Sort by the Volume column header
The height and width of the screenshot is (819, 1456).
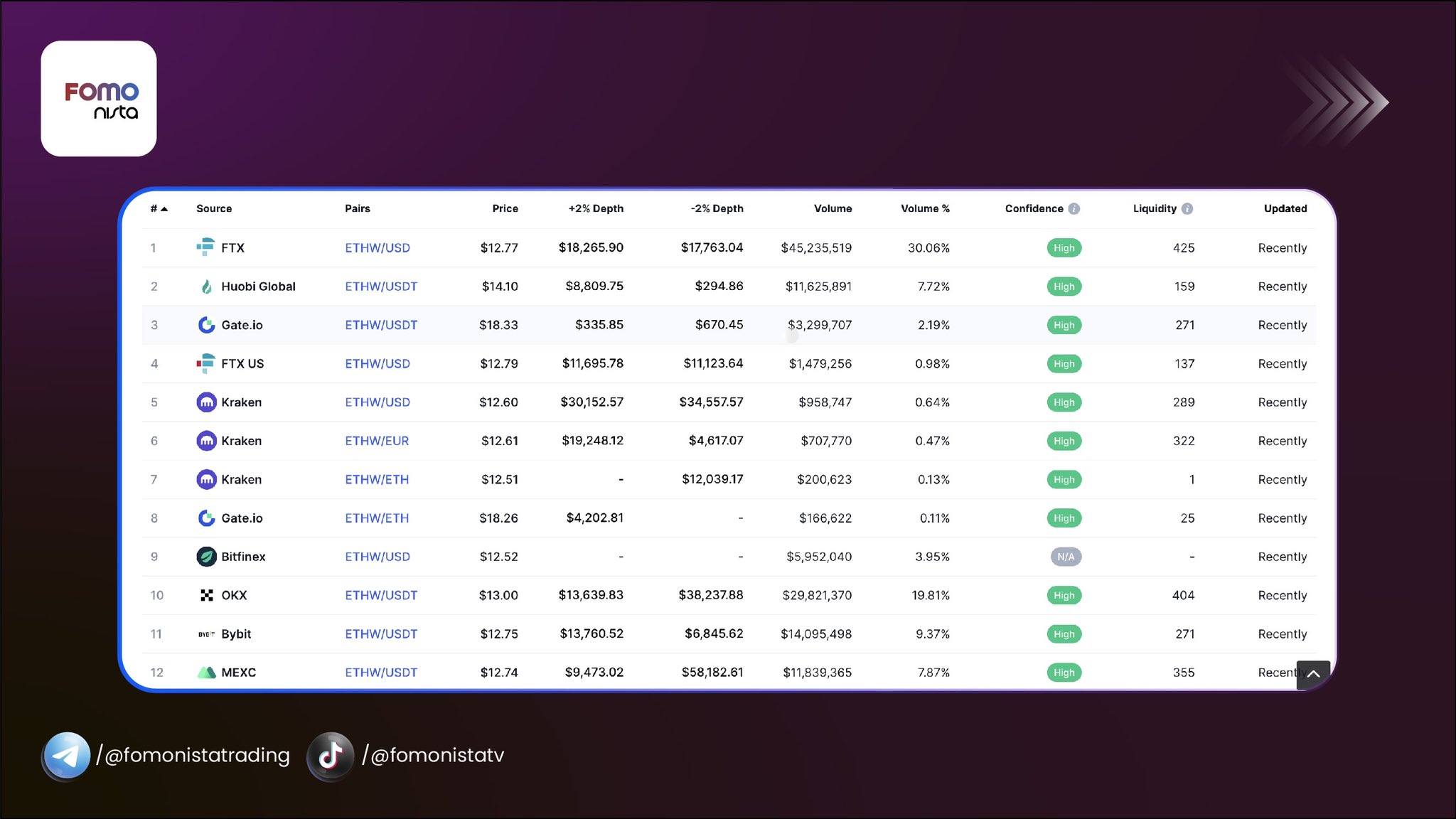click(x=833, y=208)
